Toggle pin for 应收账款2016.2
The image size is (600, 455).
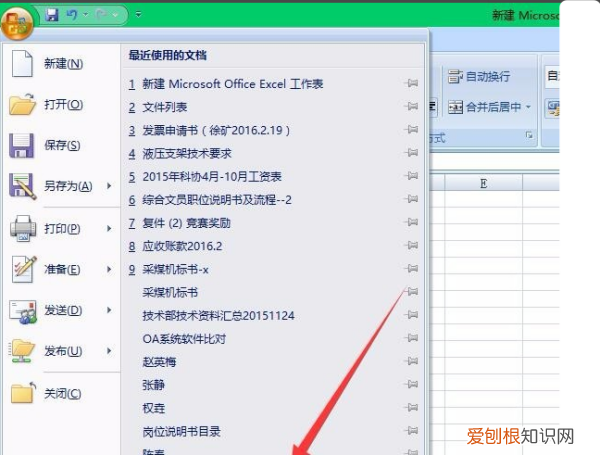[412, 245]
